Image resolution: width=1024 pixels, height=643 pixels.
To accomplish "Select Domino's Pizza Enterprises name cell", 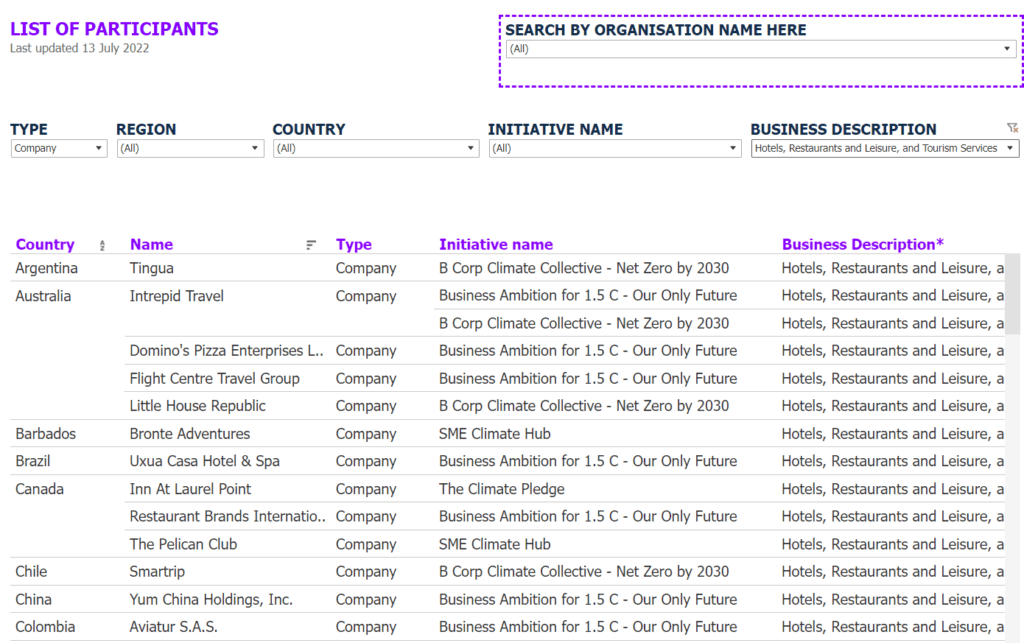I will pos(227,351).
